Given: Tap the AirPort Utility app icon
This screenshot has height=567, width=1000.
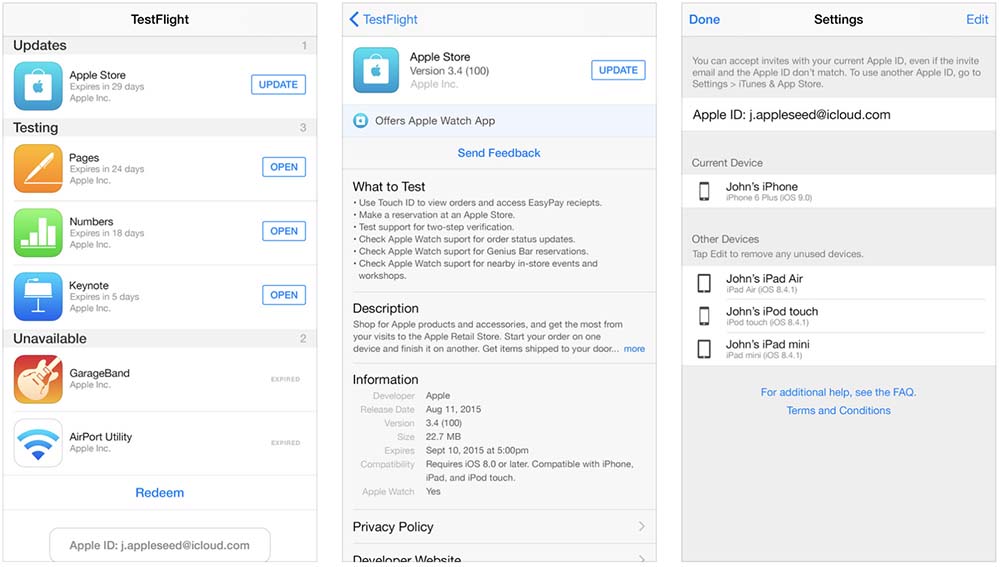Looking at the screenshot, I should [x=38, y=443].
